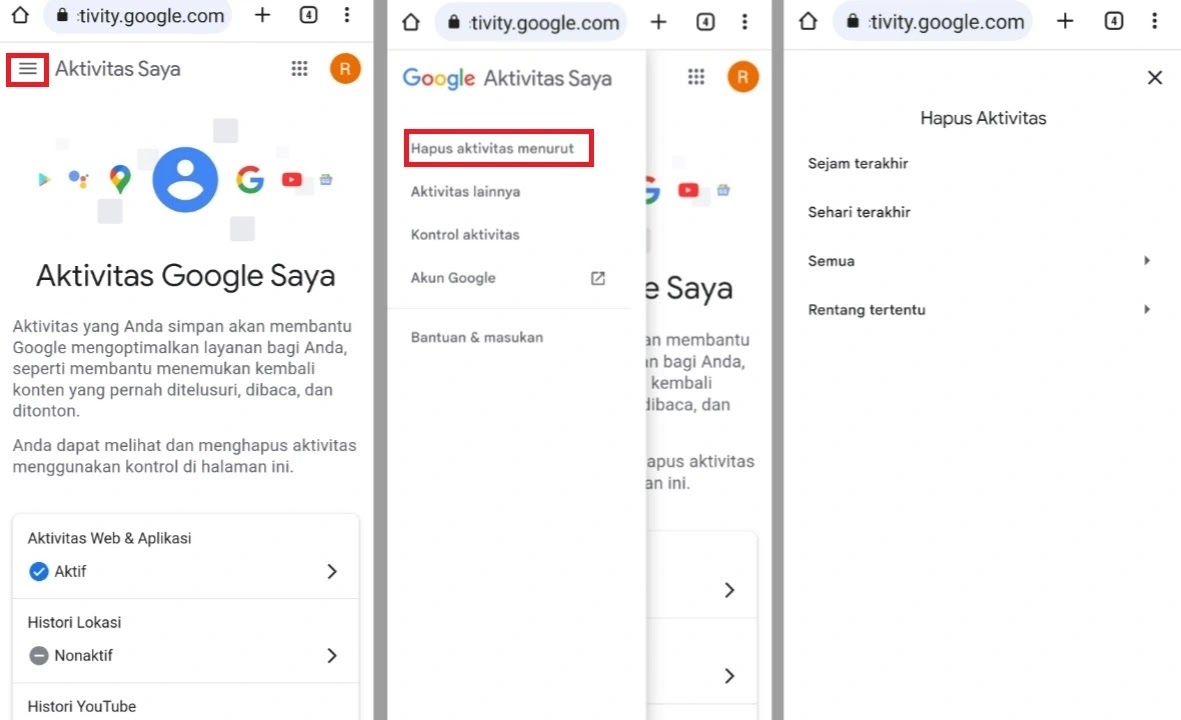The image size is (1181, 720).
Task: Open the Google apps grid in the middle screen
Action: [696, 77]
